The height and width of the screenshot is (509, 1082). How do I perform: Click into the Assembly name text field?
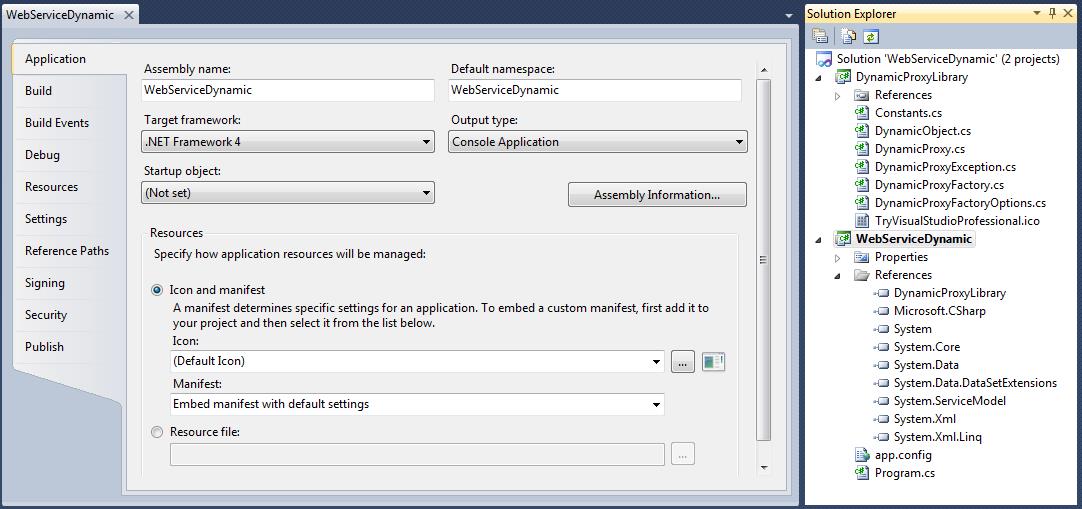[288, 90]
